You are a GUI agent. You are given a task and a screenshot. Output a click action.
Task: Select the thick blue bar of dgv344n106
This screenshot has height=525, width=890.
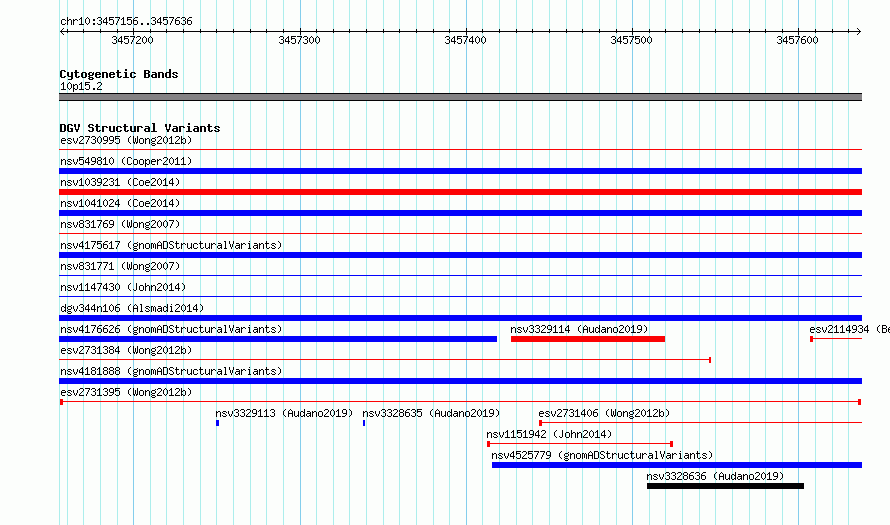[x=460, y=318]
